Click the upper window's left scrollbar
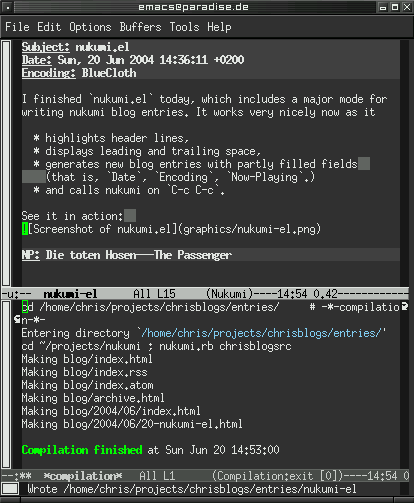414x503 pixels. 6,163
